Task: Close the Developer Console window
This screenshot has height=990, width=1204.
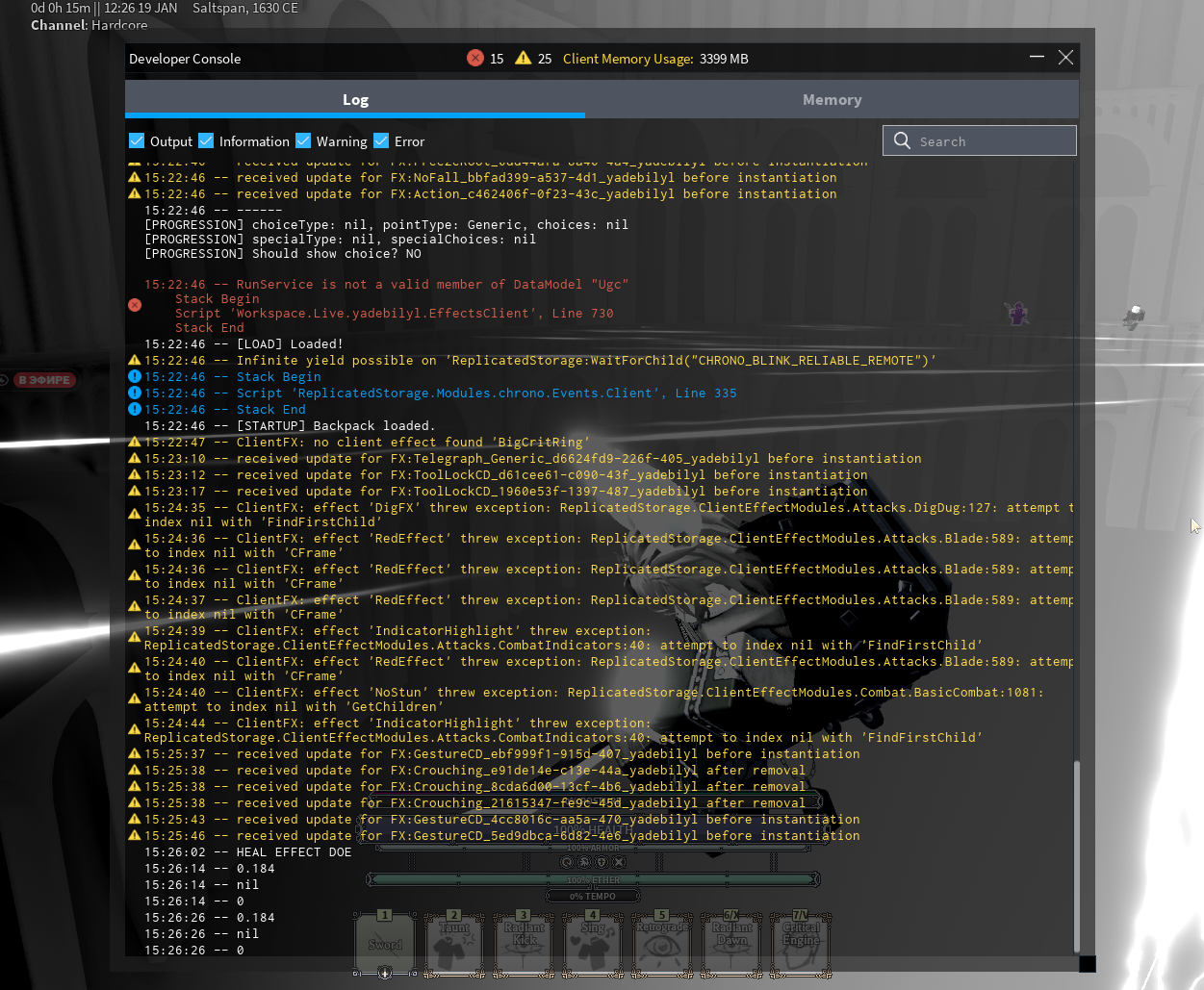Action: click(1065, 58)
